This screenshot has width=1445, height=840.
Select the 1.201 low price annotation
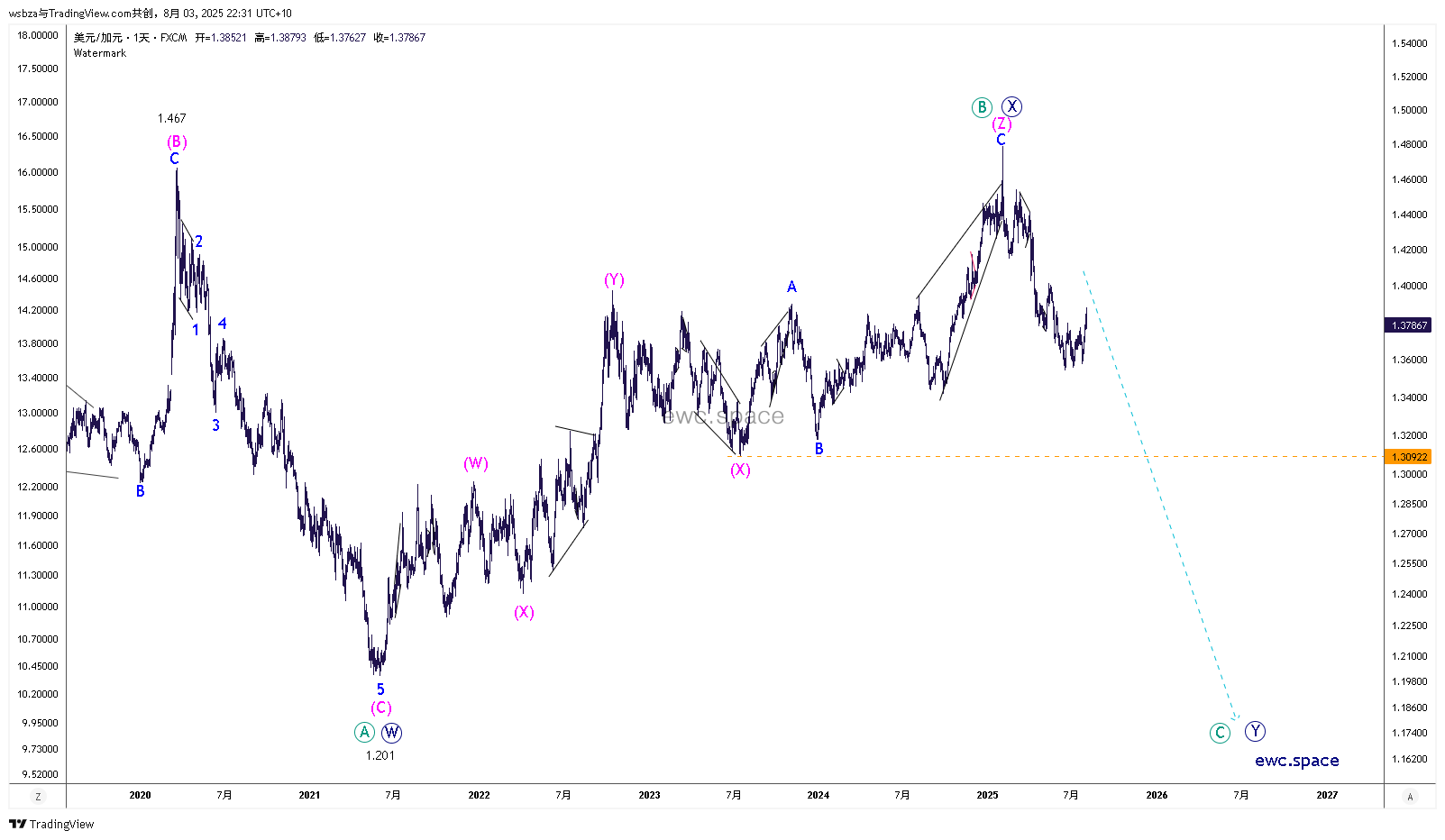click(380, 755)
